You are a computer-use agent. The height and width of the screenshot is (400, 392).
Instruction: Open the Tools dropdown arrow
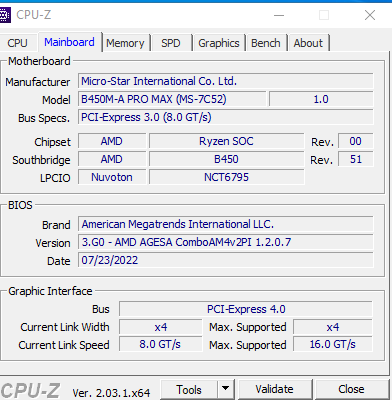point(226,388)
